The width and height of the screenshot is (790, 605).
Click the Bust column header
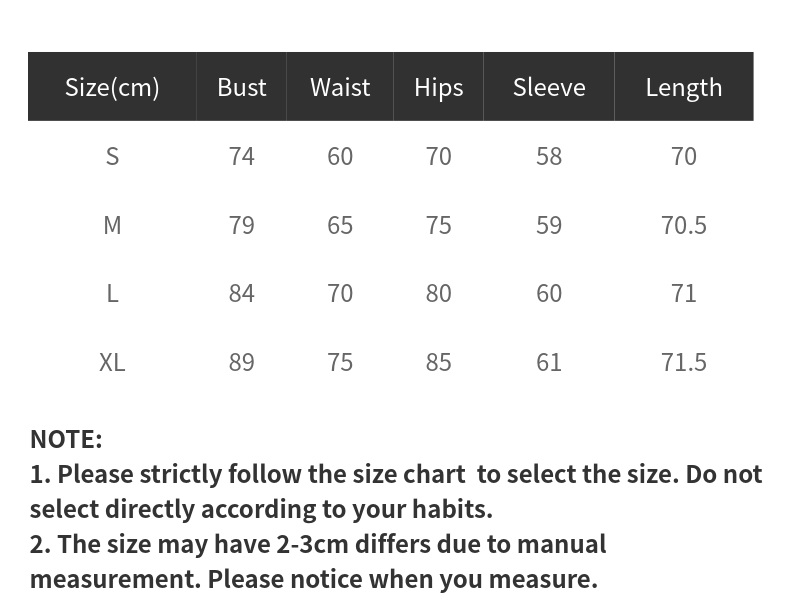tap(241, 87)
